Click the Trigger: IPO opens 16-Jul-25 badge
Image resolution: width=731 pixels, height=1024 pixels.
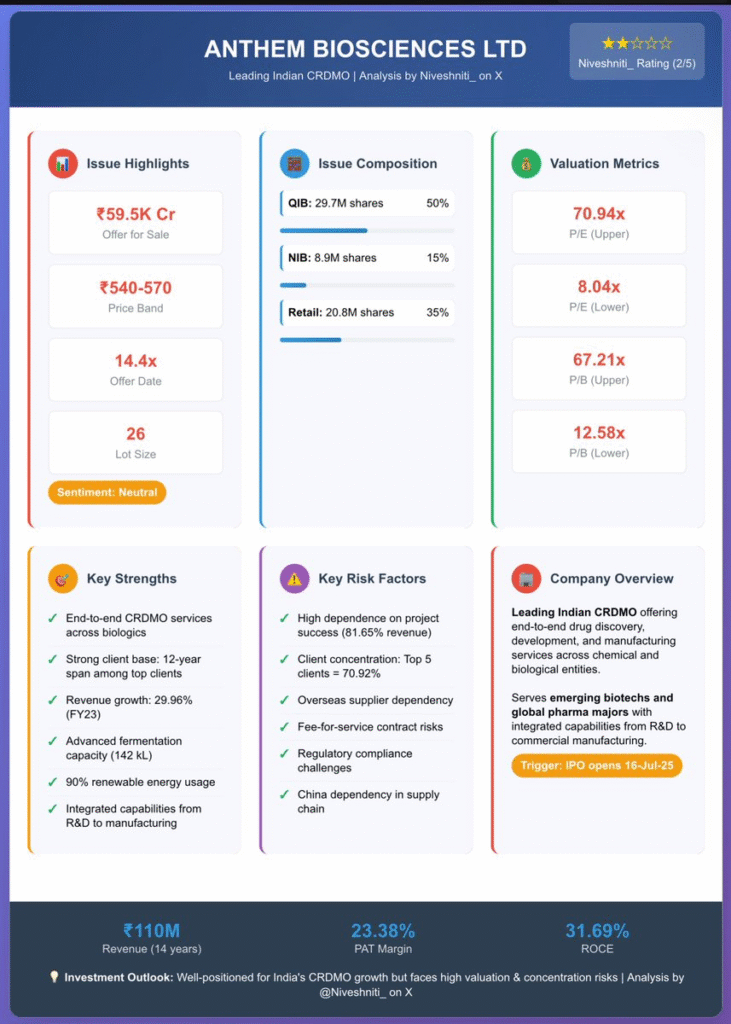(596, 766)
